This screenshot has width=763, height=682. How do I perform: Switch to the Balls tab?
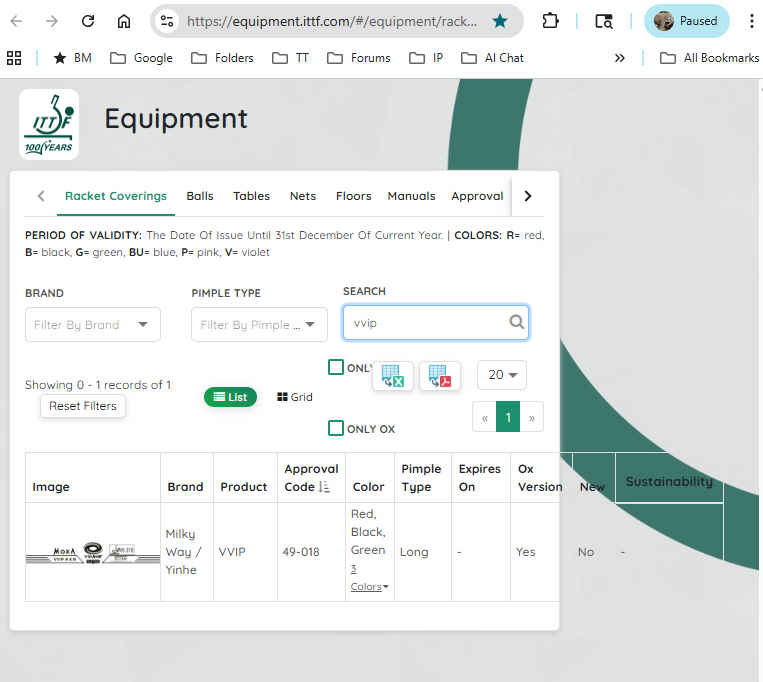(x=200, y=196)
